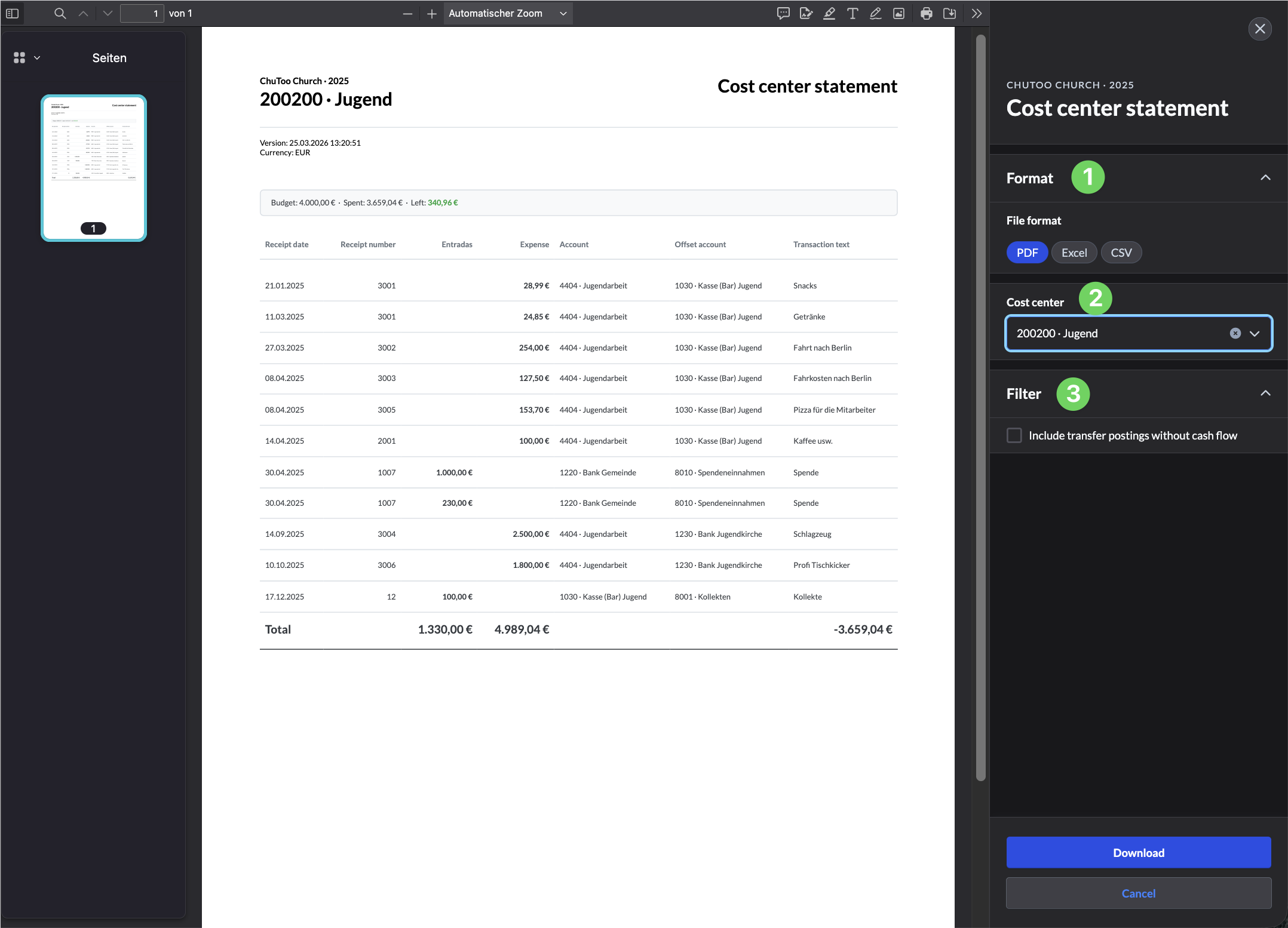1288x928 pixels.
Task: Toggle the sidebar panel icon
Action: [x=13, y=13]
